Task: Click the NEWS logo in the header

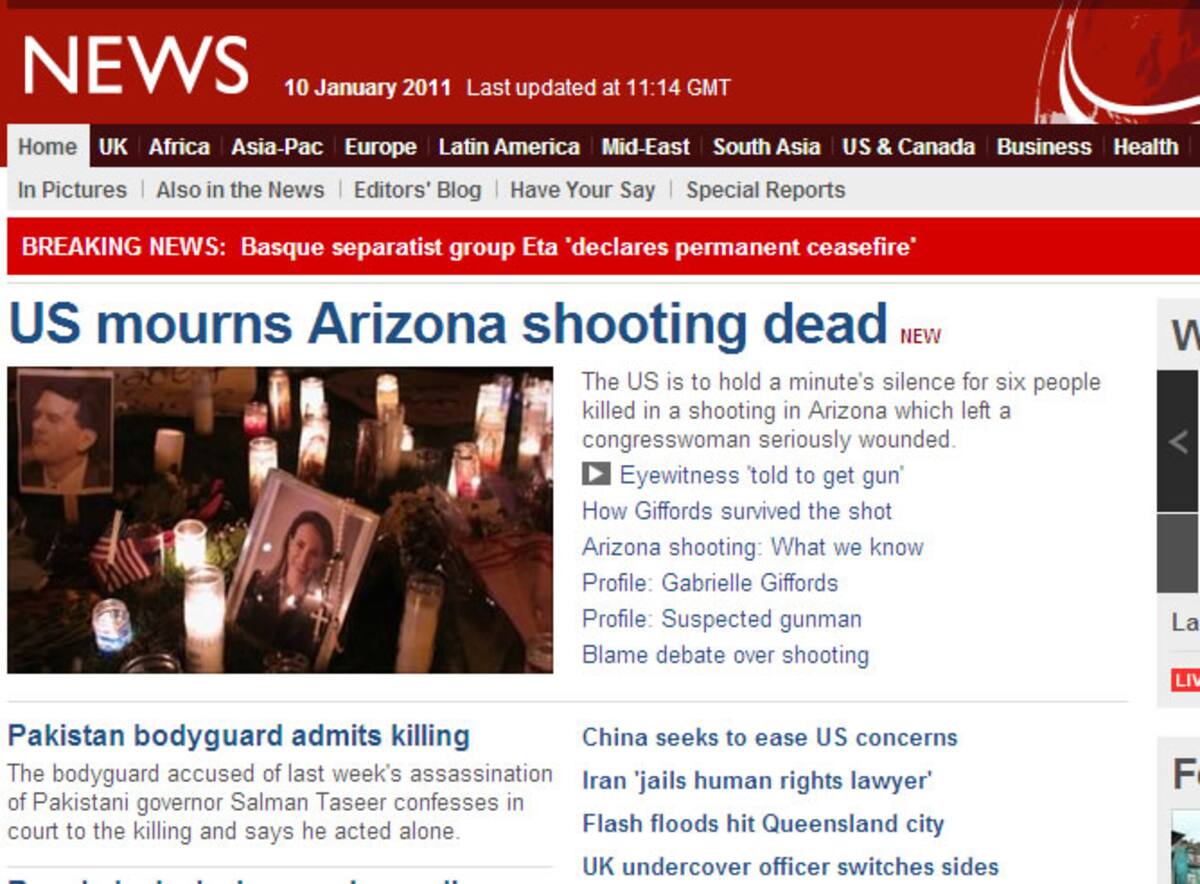Action: click(136, 66)
